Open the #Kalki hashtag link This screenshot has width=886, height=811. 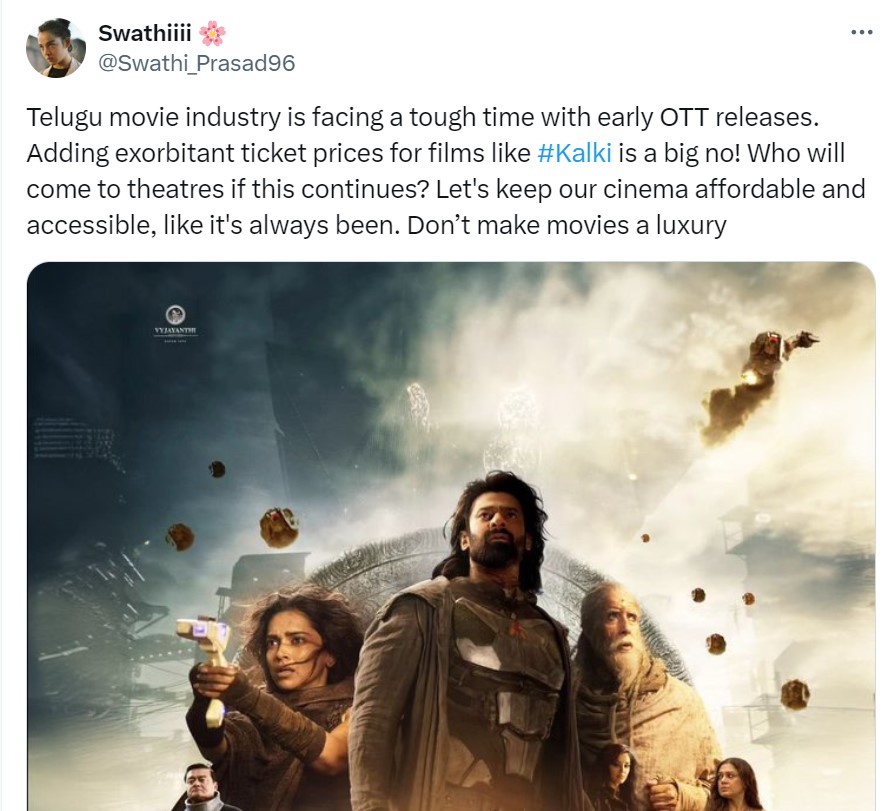pyautogui.click(x=574, y=153)
